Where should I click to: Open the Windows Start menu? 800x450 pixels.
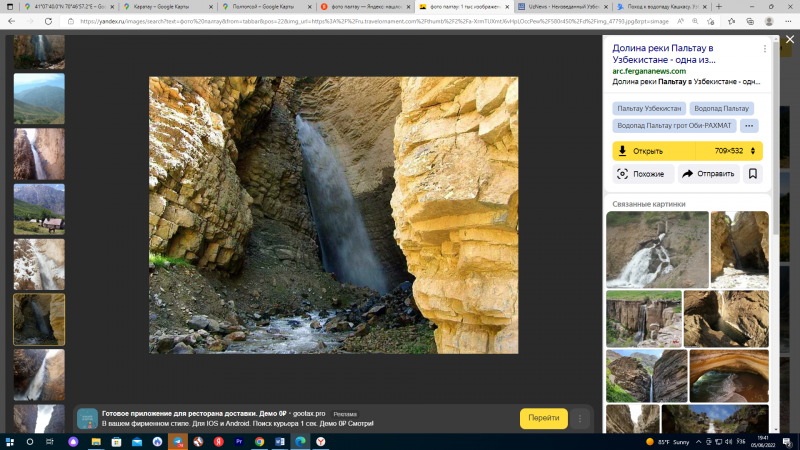9,442
